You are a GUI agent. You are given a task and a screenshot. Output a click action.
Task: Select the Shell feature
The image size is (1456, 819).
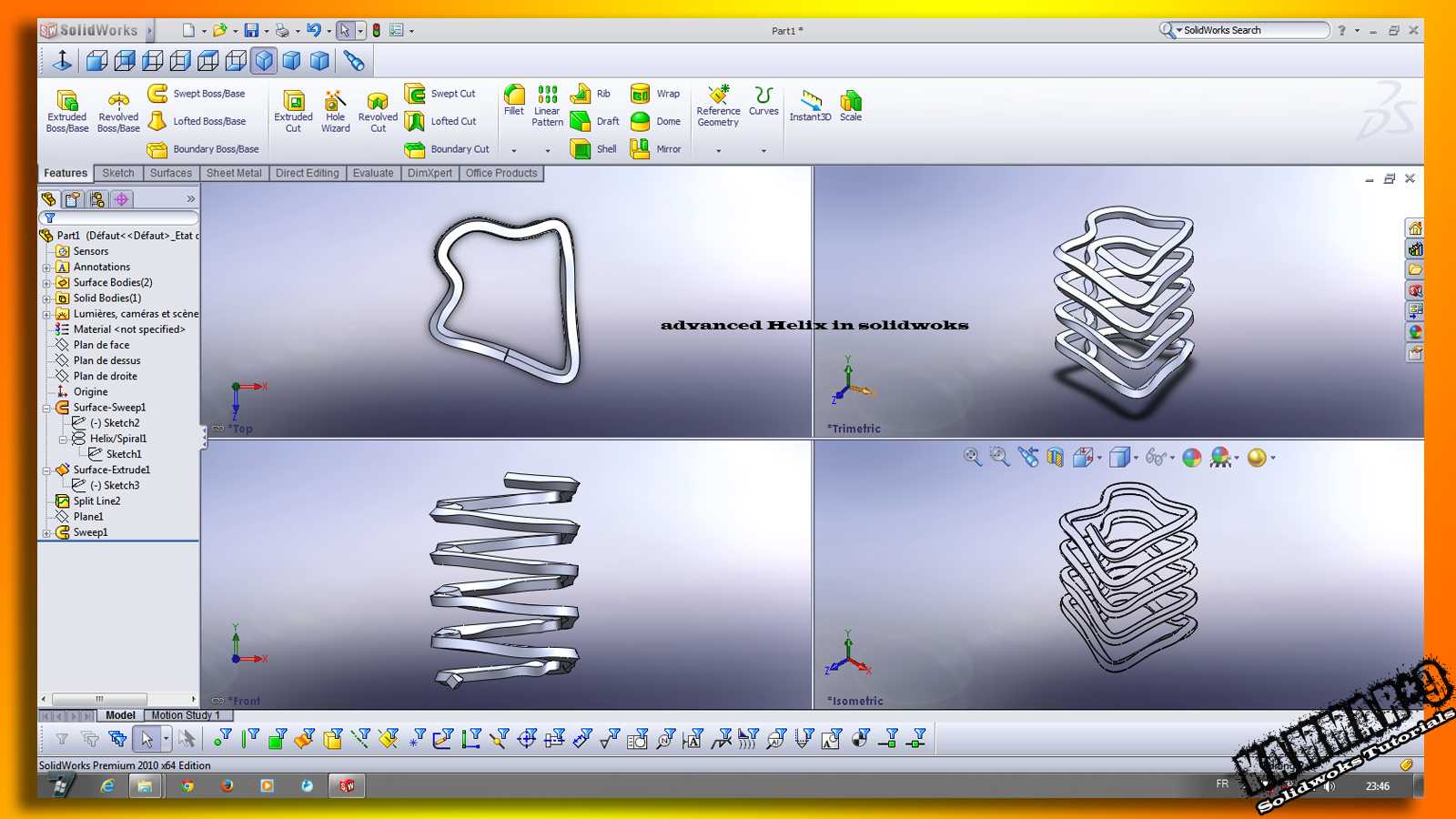coord(593,149)
